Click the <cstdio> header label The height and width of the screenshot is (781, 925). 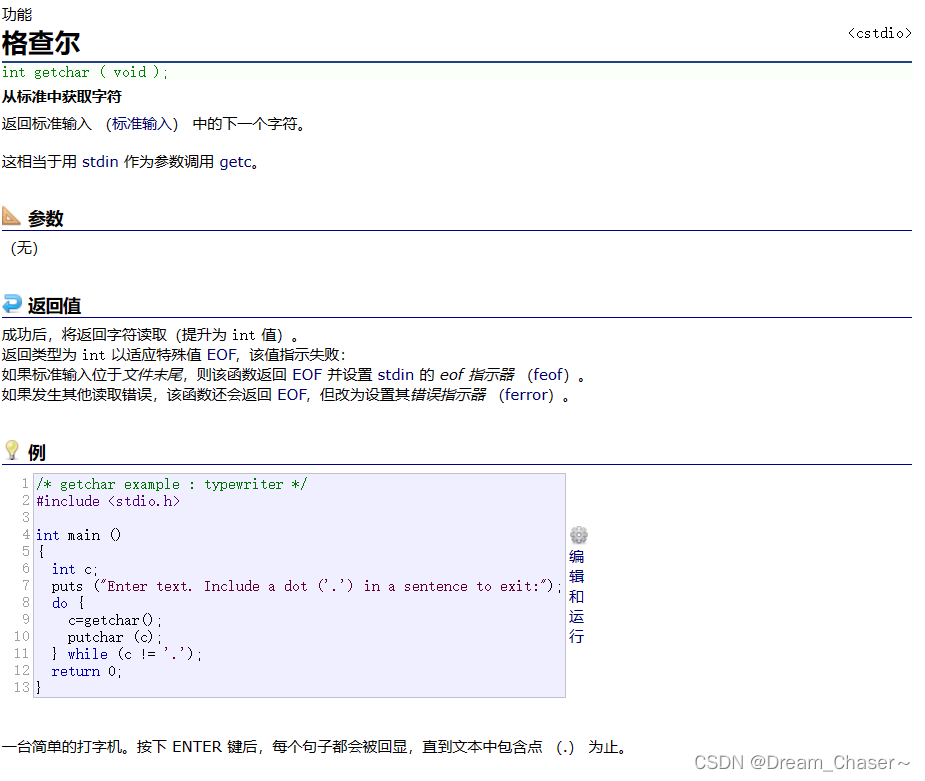pyautogui.click(x=880, y=33)
